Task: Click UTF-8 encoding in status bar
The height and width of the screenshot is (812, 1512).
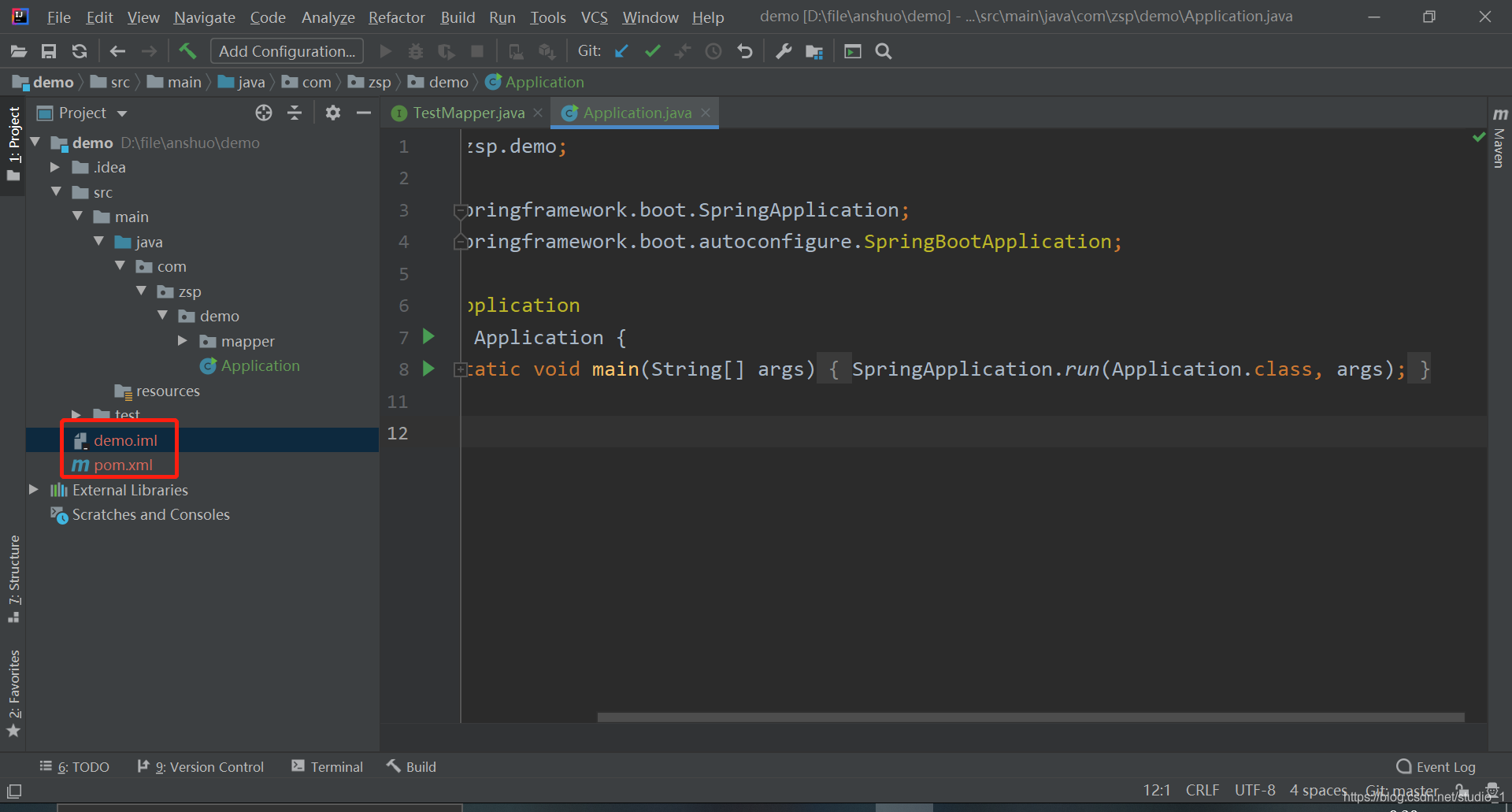Action: point(1254,790)
